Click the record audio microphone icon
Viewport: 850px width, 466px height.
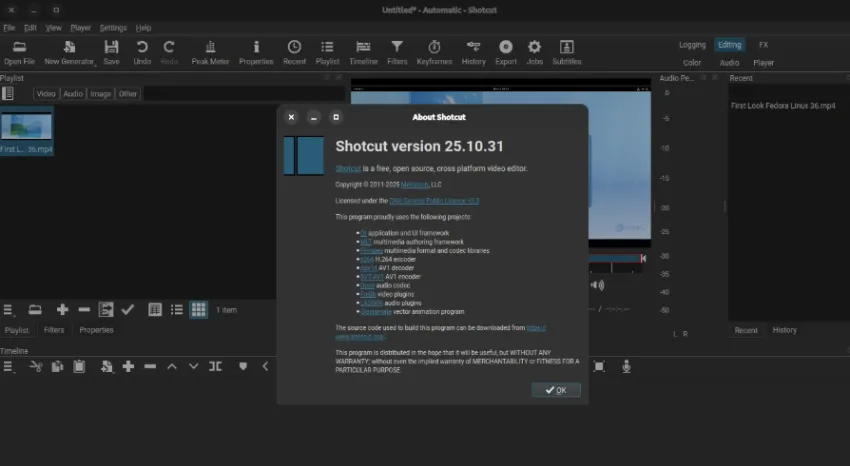[x=627, y=367]
